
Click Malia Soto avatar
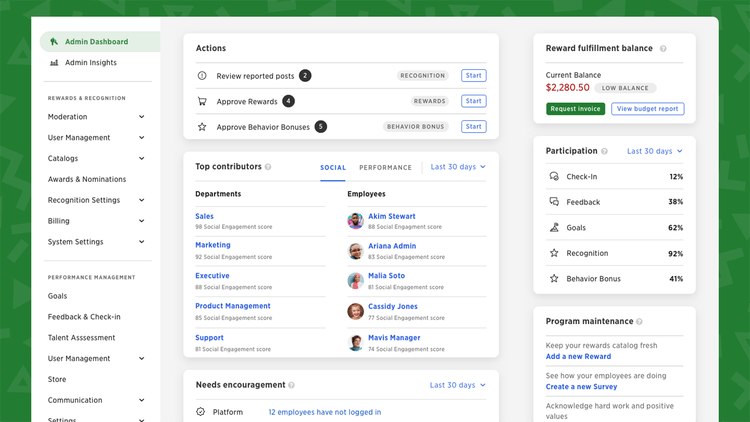click(x=355, y=281)
